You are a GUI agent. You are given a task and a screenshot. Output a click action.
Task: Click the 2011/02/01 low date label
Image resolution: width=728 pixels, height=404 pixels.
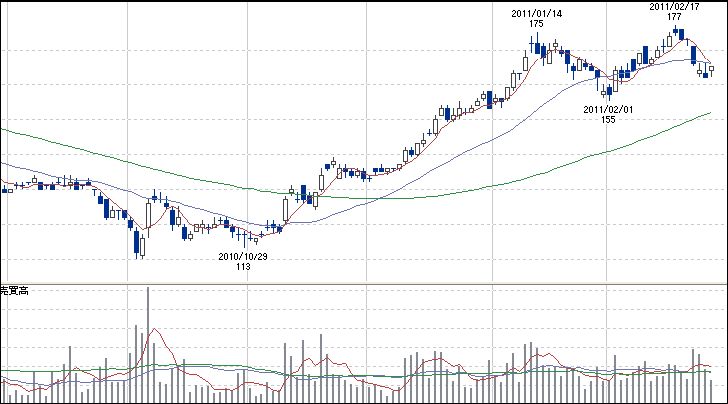(x=608, y=108)
